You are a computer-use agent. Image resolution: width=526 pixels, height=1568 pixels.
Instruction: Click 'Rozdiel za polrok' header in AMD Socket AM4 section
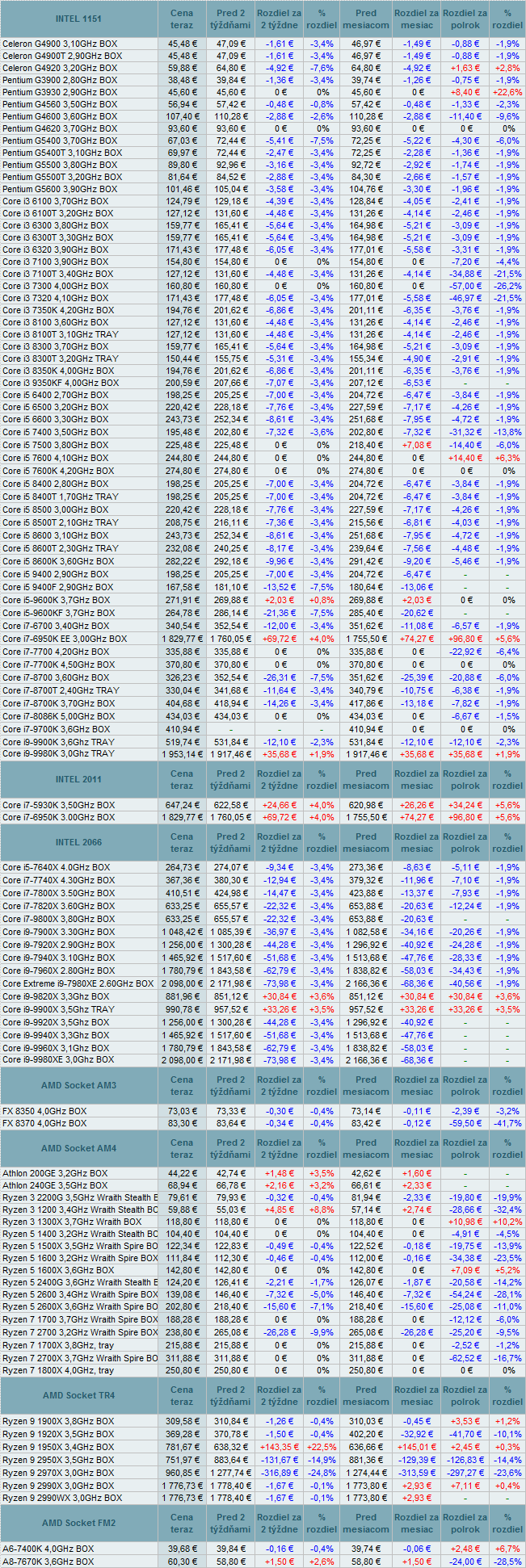click(465, 1149)
